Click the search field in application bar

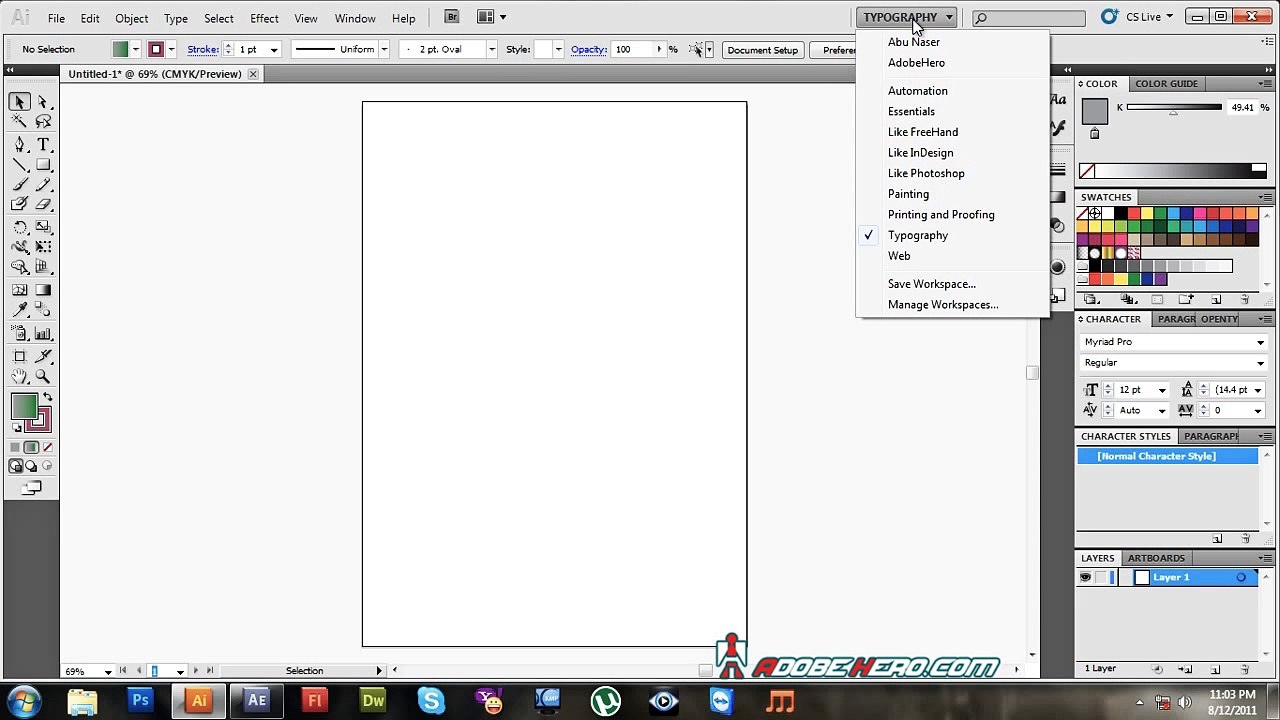pyautogui.click(x=1029, y=18)
